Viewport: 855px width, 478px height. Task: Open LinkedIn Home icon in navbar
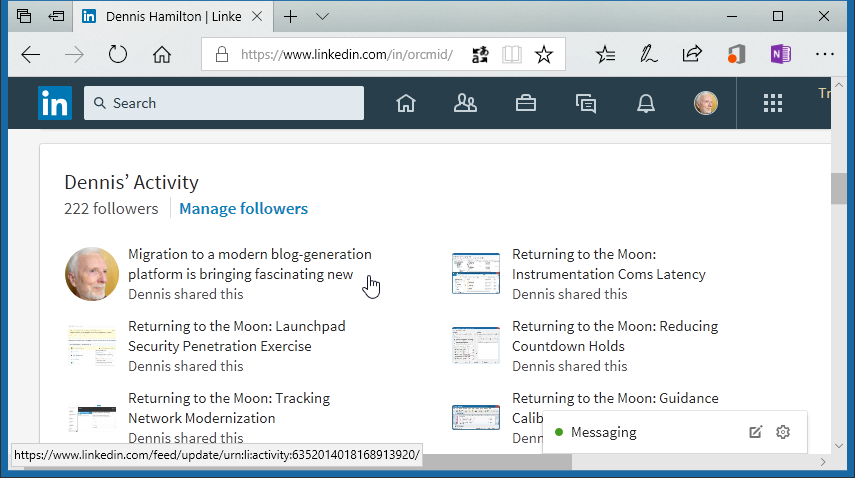(405, 103)
